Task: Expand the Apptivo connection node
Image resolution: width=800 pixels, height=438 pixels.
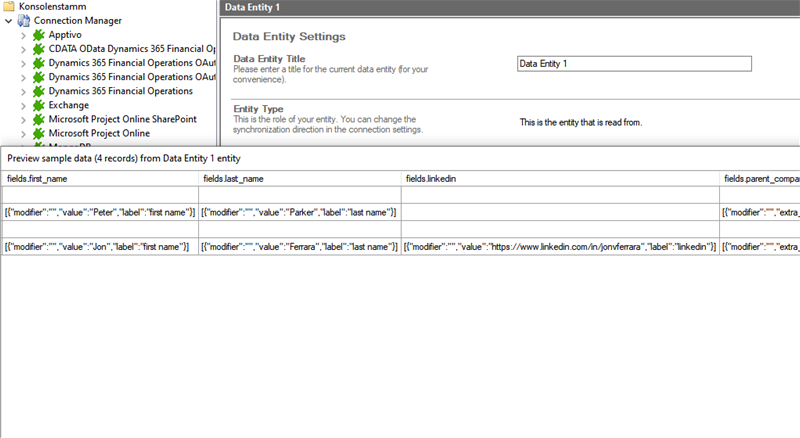Action: [24, 35]
